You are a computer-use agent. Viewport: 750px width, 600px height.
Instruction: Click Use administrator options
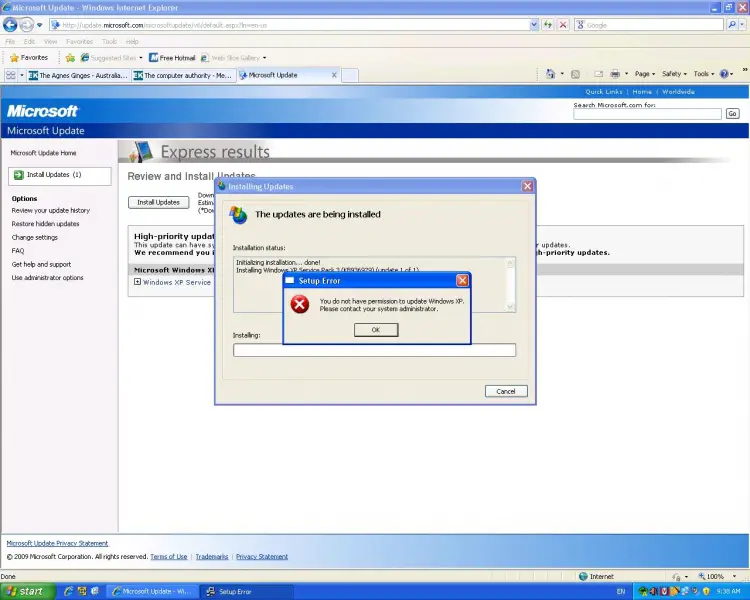(47, 278)
